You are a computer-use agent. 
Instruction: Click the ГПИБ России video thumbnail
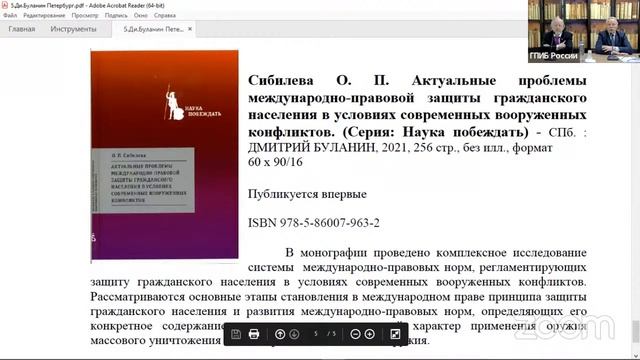click(x=584, y=31)
